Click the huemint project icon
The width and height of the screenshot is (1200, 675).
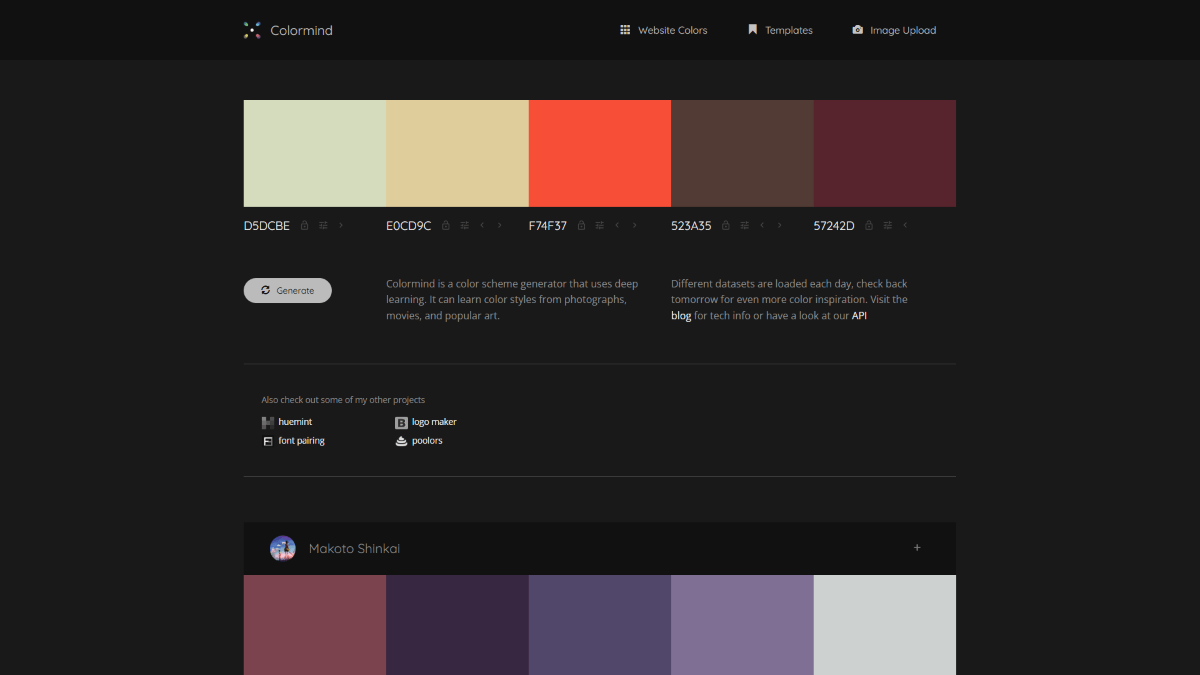[267, 421]
